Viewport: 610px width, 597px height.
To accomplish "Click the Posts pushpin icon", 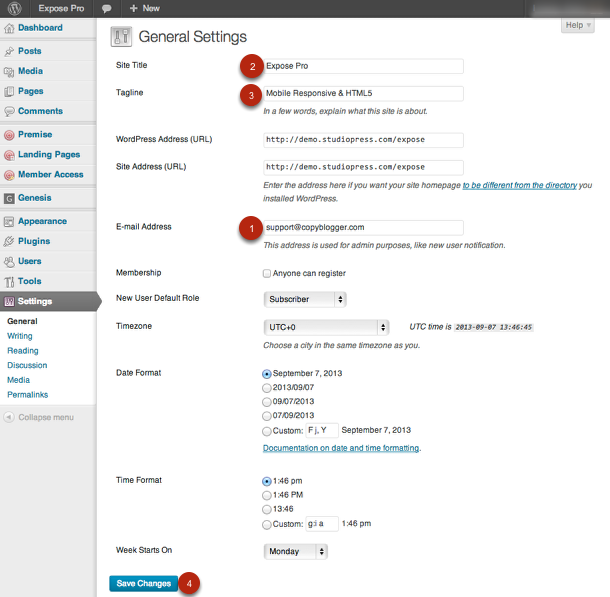I will 9,51.
